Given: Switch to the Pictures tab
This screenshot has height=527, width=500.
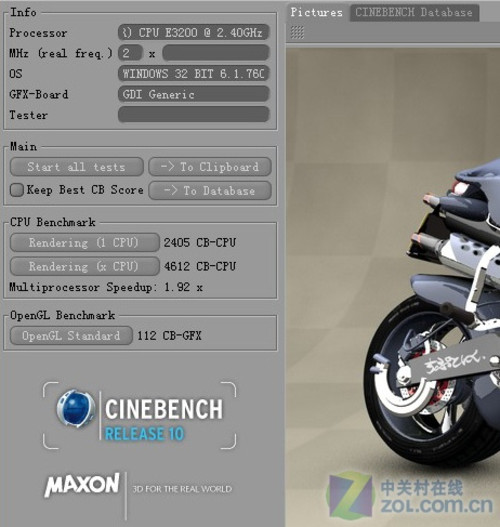Looking at the screenshot, I should (x=317, y=12).
